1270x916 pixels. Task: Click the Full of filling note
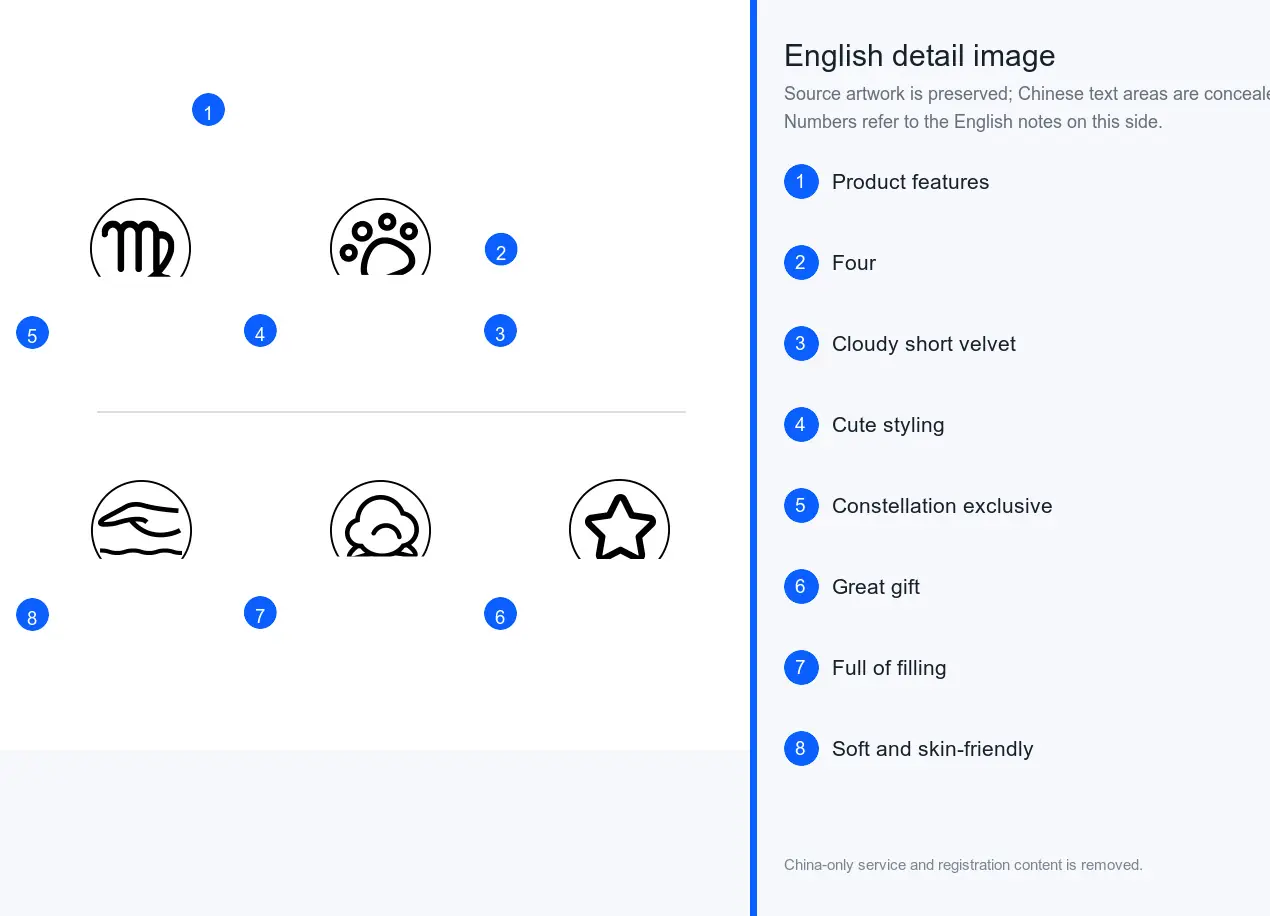pyautogui.click(x=889, y=668)
